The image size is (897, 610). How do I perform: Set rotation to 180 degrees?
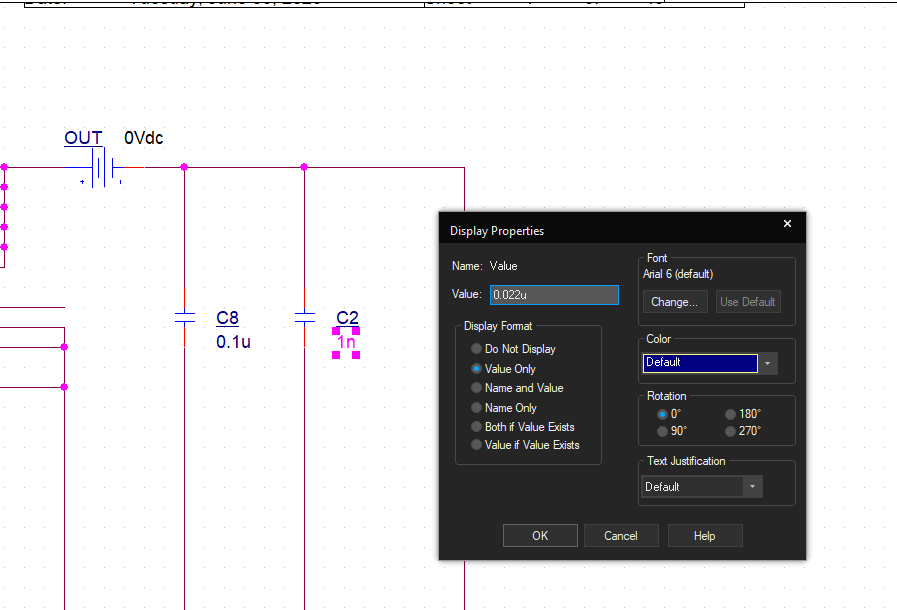point(730,414)
